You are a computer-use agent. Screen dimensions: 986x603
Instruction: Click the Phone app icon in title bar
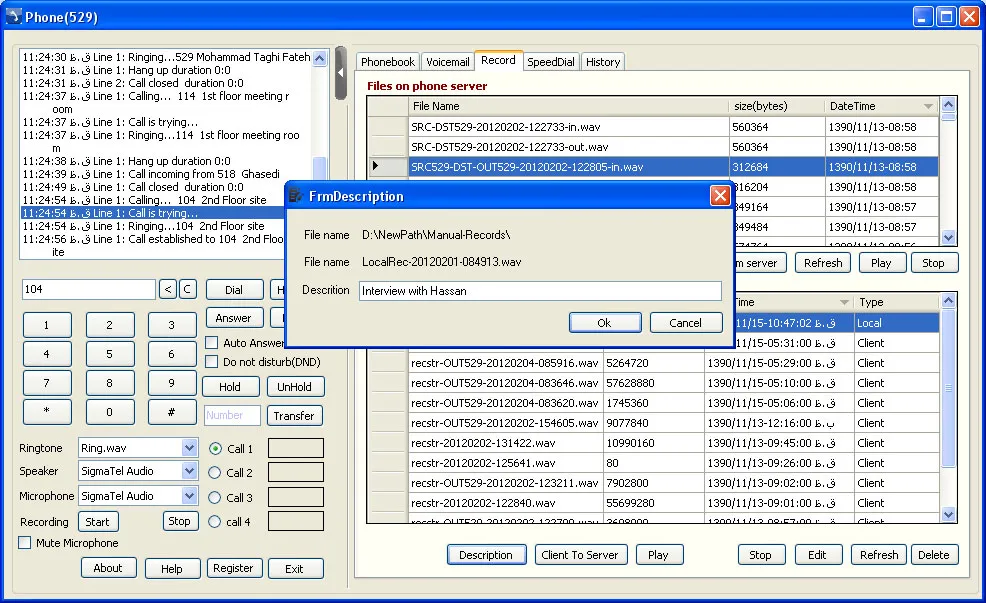click(13, 16)
